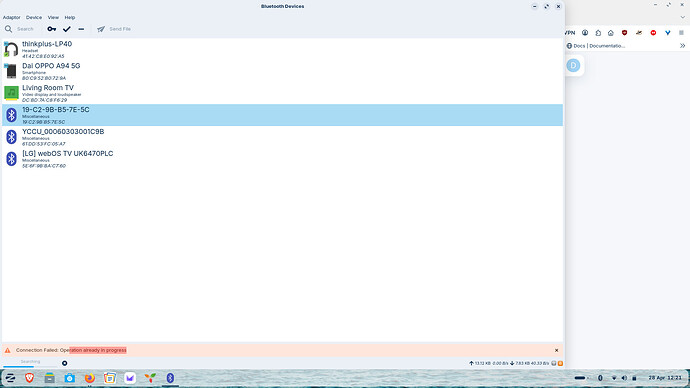Click the Bluetooth icon of LG webOS TV
This screenshot has height=388, width=690.
click(x=11, y=159)
